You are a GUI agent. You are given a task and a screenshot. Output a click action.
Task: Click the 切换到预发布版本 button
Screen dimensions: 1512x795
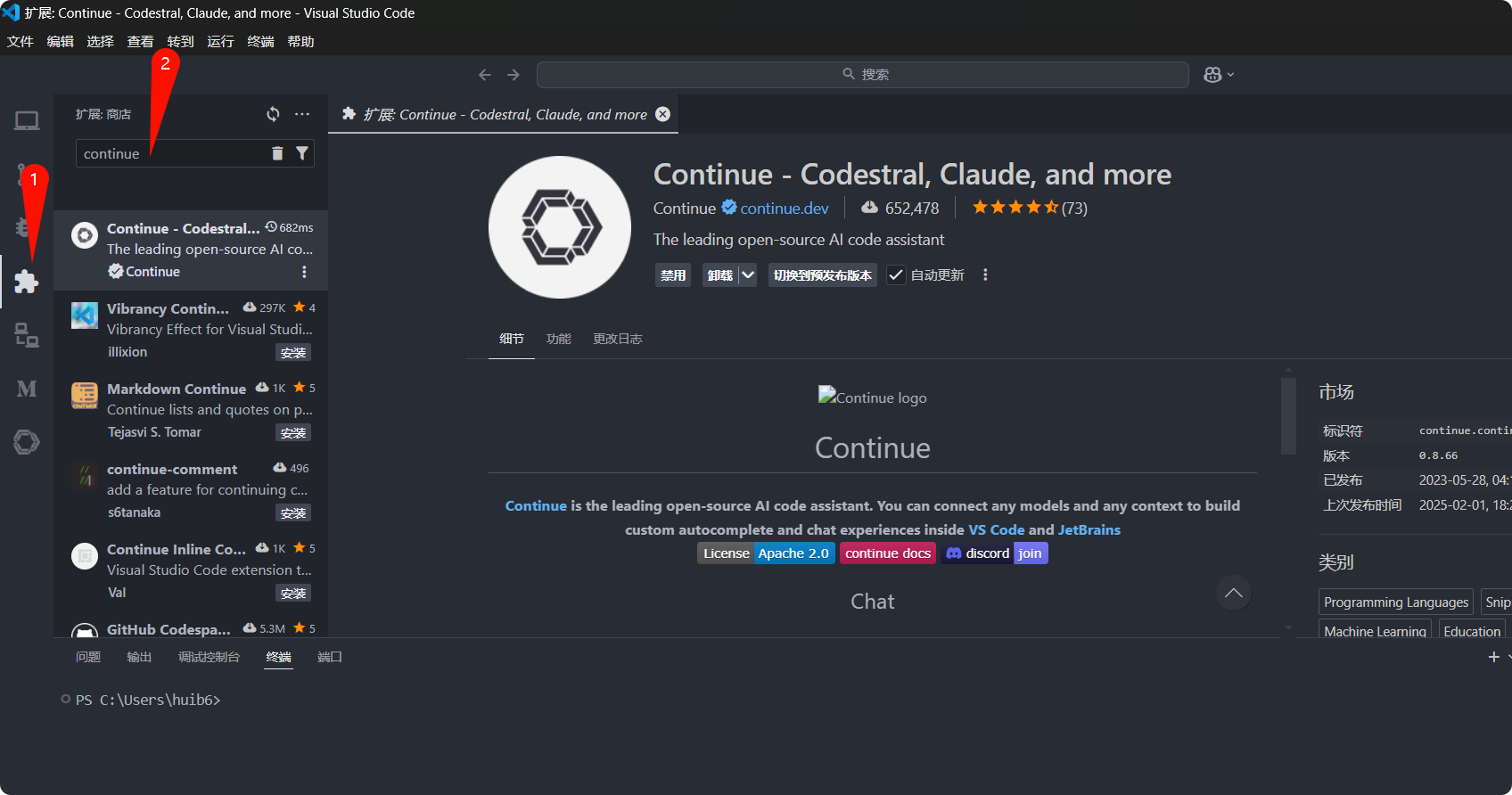click(823, 275)
